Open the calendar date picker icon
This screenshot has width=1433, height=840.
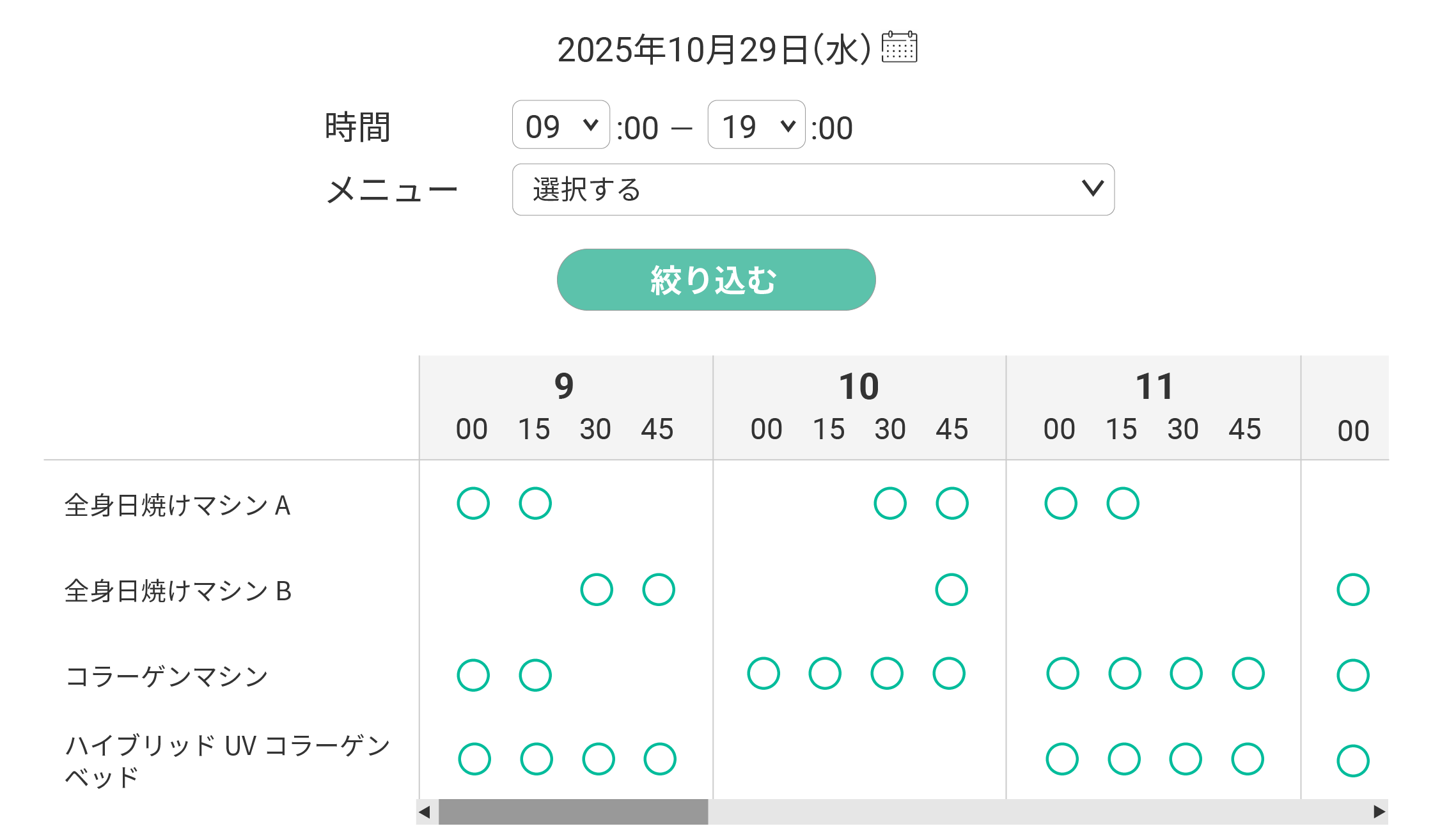(x=899, y=47)
